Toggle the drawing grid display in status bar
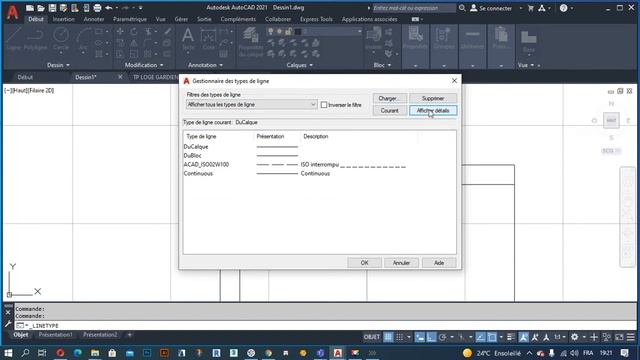 coord(388,337)
